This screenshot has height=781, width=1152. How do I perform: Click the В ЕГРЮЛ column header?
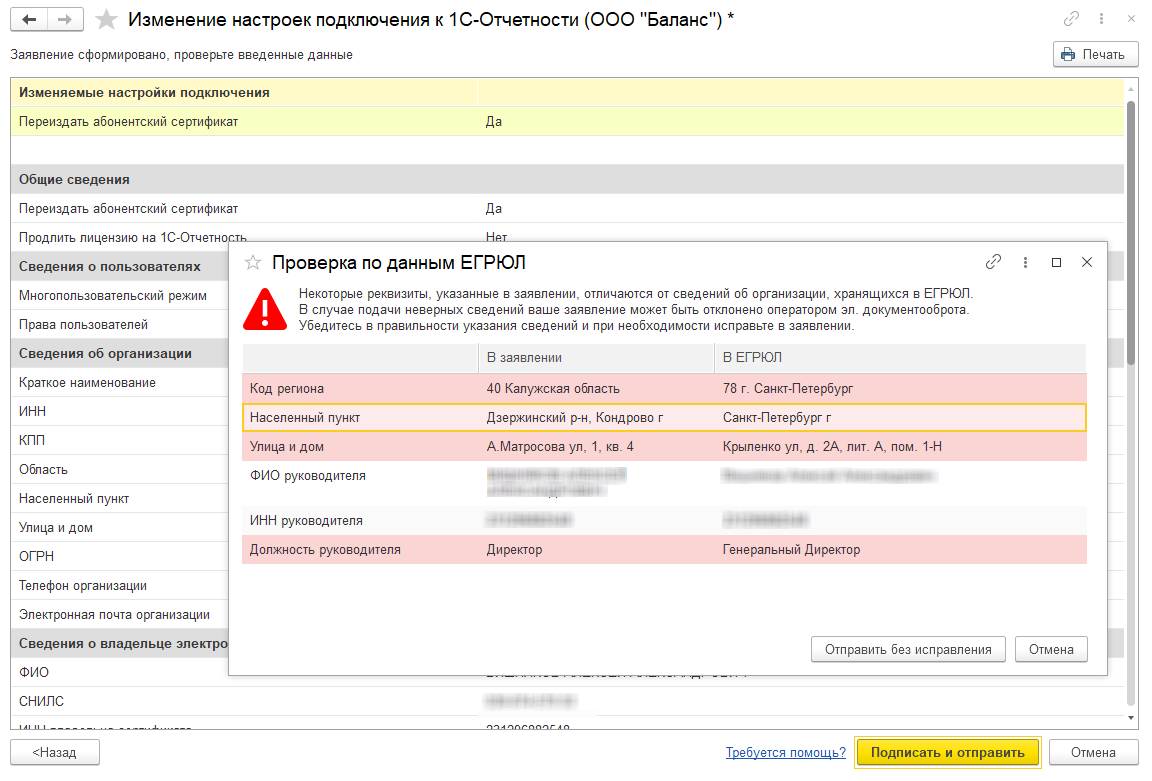point(900,357)
